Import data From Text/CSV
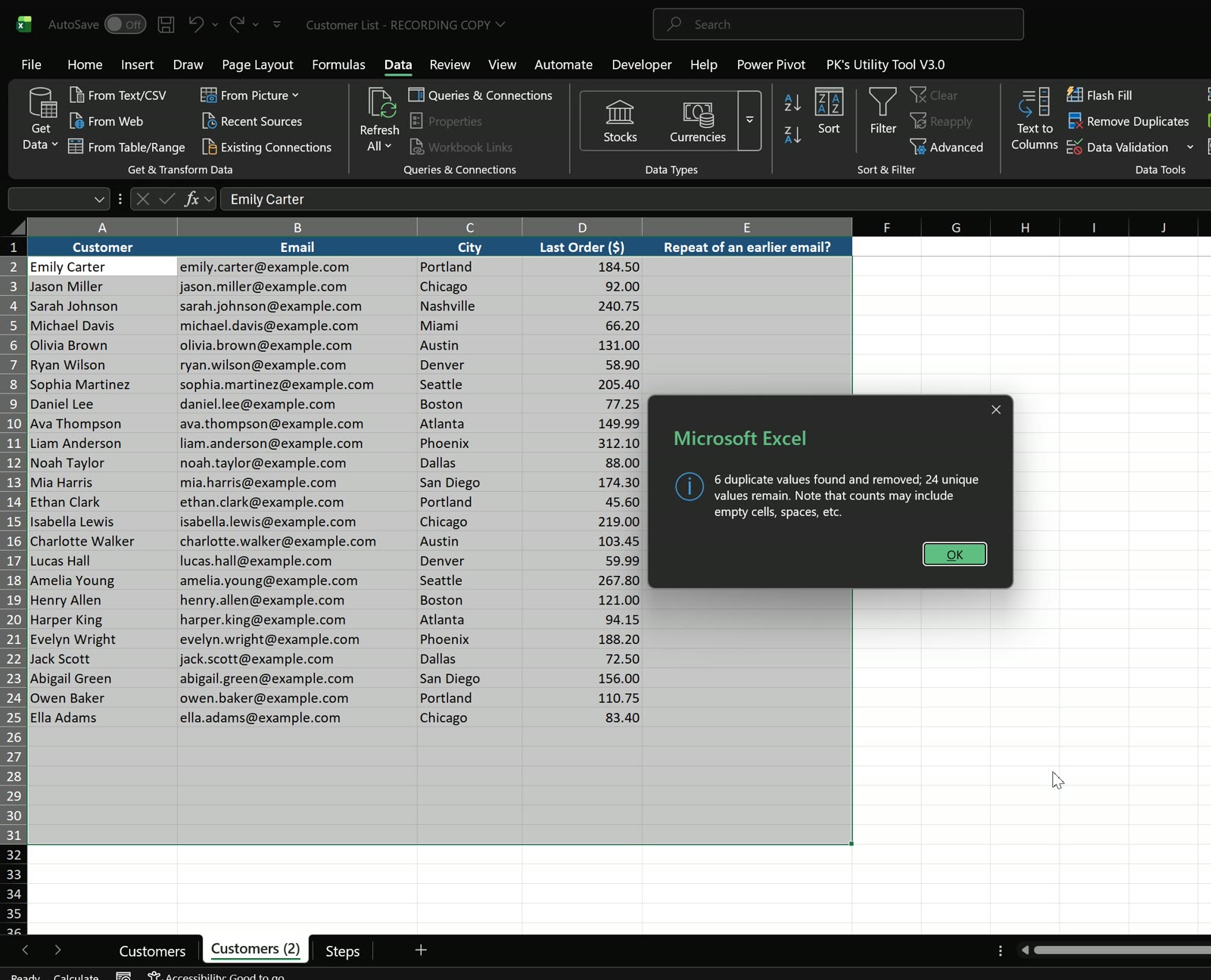The width and height of the screenshot is (1211, 980). (117, 95)
